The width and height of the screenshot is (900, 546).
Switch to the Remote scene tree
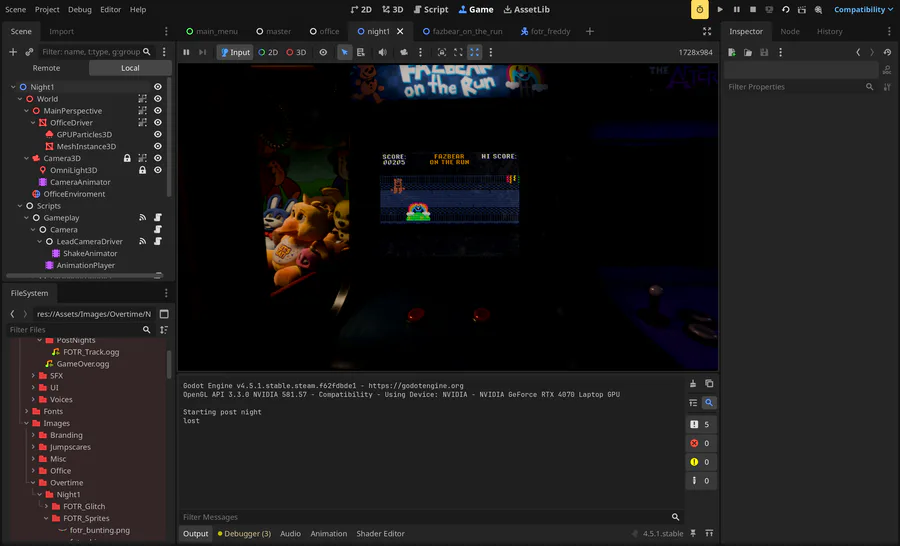click(46, 68)
